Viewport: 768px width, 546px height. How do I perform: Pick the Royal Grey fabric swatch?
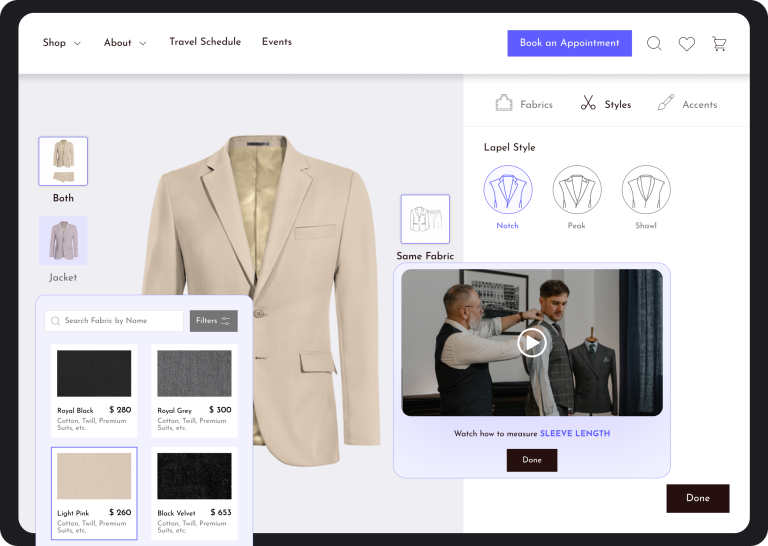tap(194, 373)
